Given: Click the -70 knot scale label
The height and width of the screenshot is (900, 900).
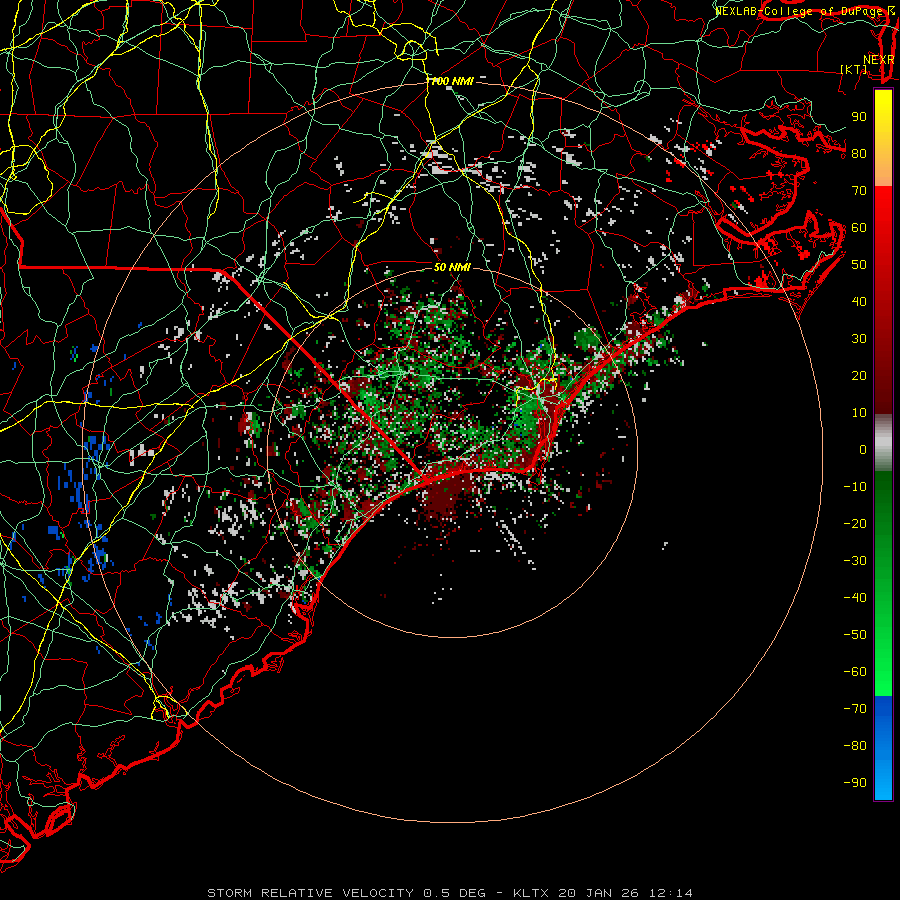Looking at the screenshot, I should point(855,709).
